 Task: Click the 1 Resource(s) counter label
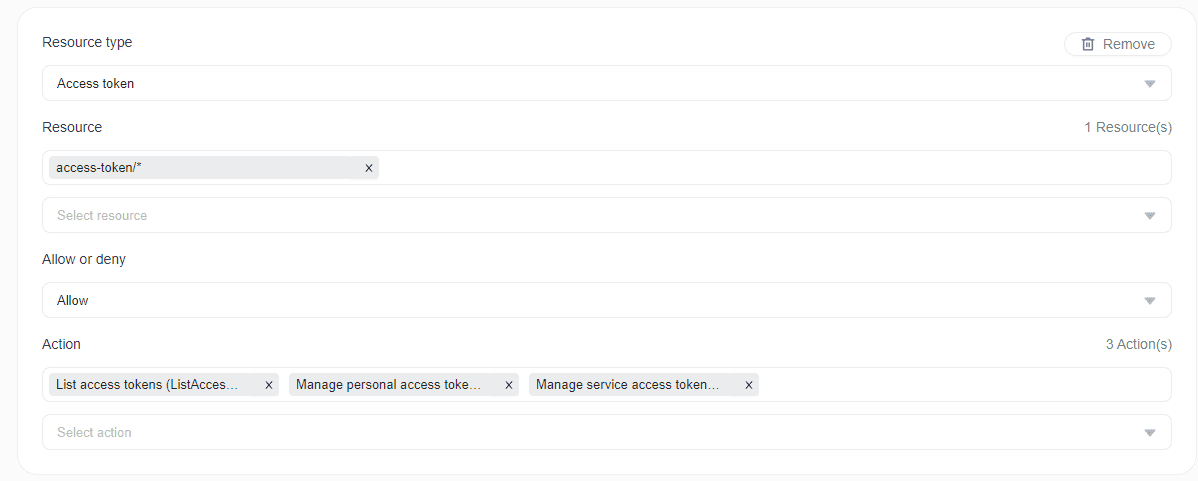pos(1127,127)
